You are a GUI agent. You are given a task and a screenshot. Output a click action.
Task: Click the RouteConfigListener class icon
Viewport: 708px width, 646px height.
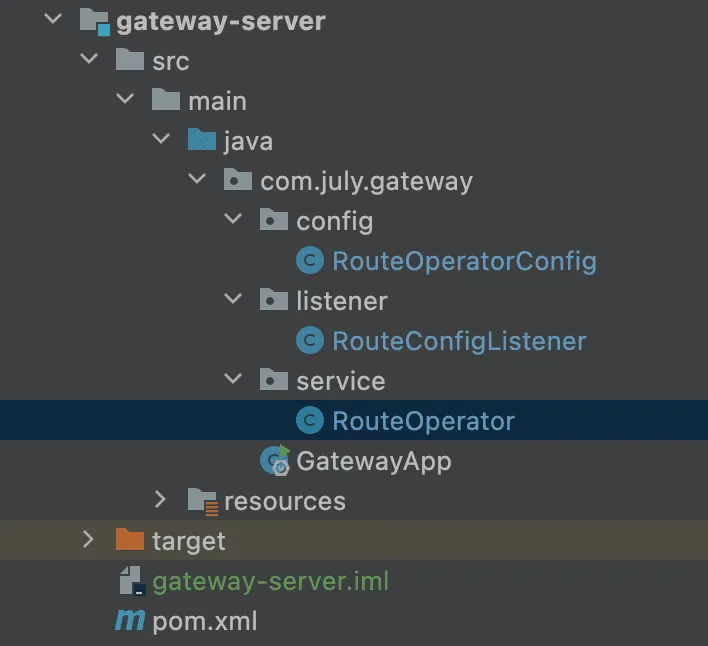[x=310, y=341]
